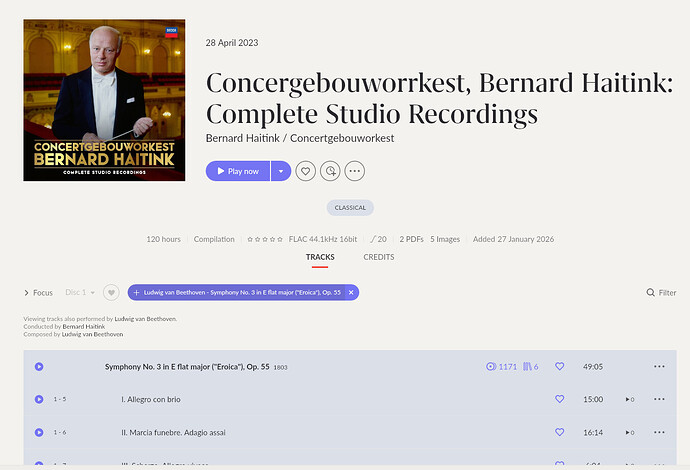690x470 pixels.
Task: Select the TRACKS tab
Action: [320, 257]
